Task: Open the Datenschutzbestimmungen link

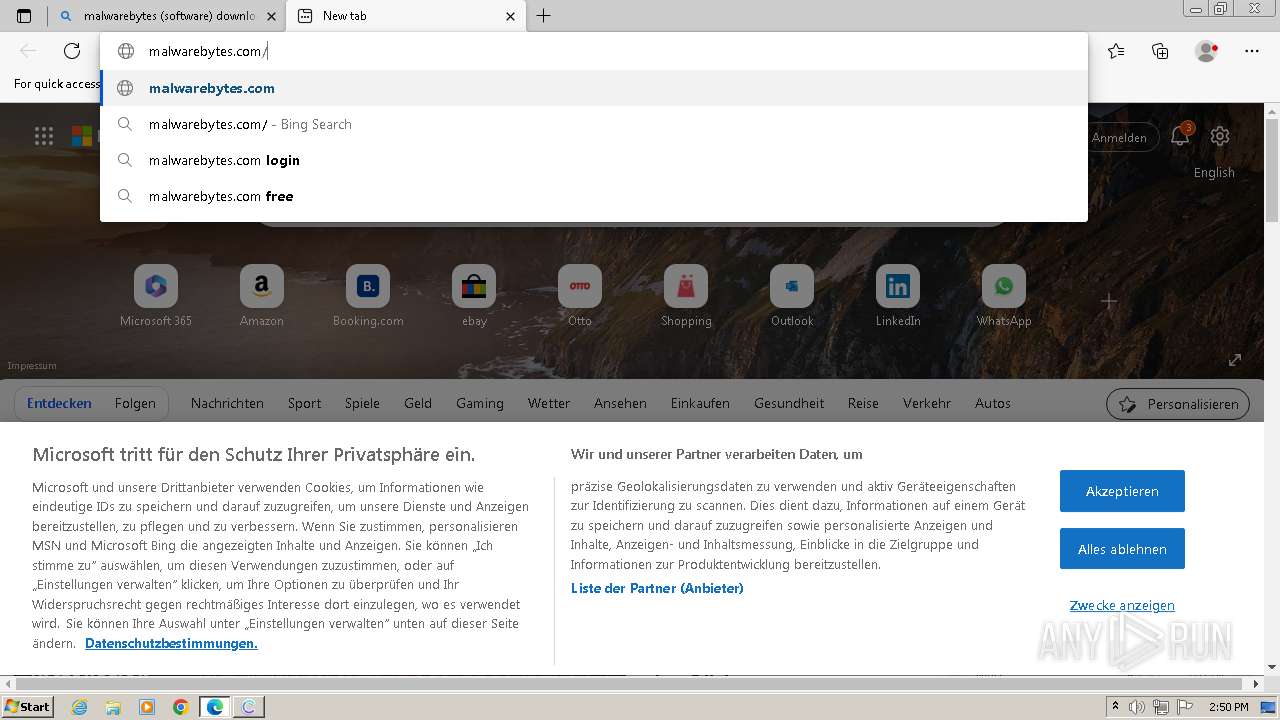Action: [x=171, y=643]
